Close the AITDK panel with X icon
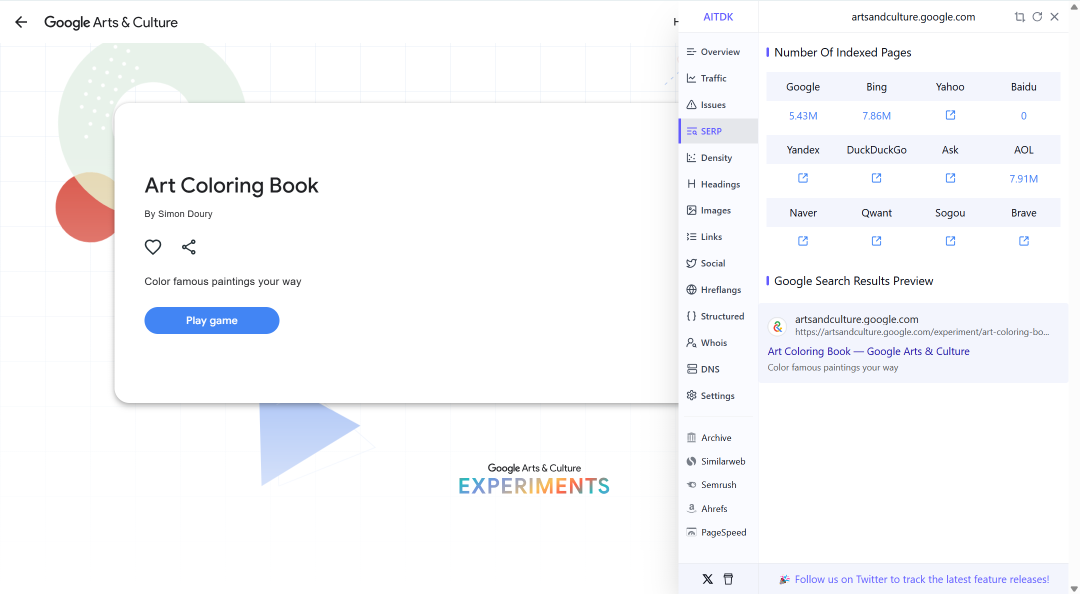 [1055, 17]
